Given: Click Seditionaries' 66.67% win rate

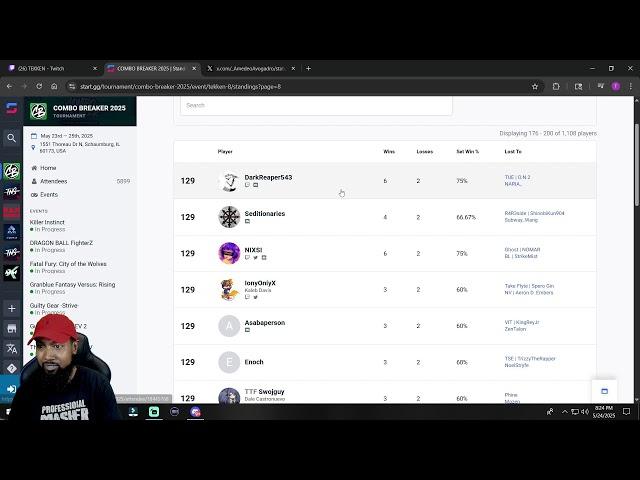Looking at the screenshot, I should tap(466, 217).
